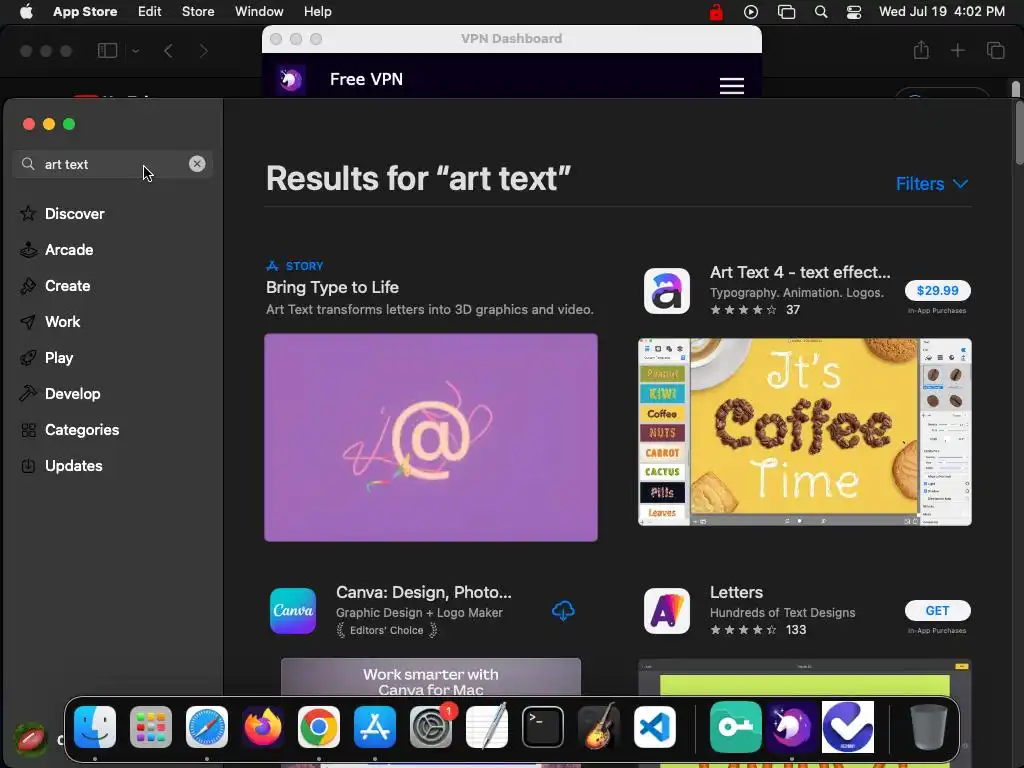
Task: Open System Settings from the Dock
Action: 431,727
